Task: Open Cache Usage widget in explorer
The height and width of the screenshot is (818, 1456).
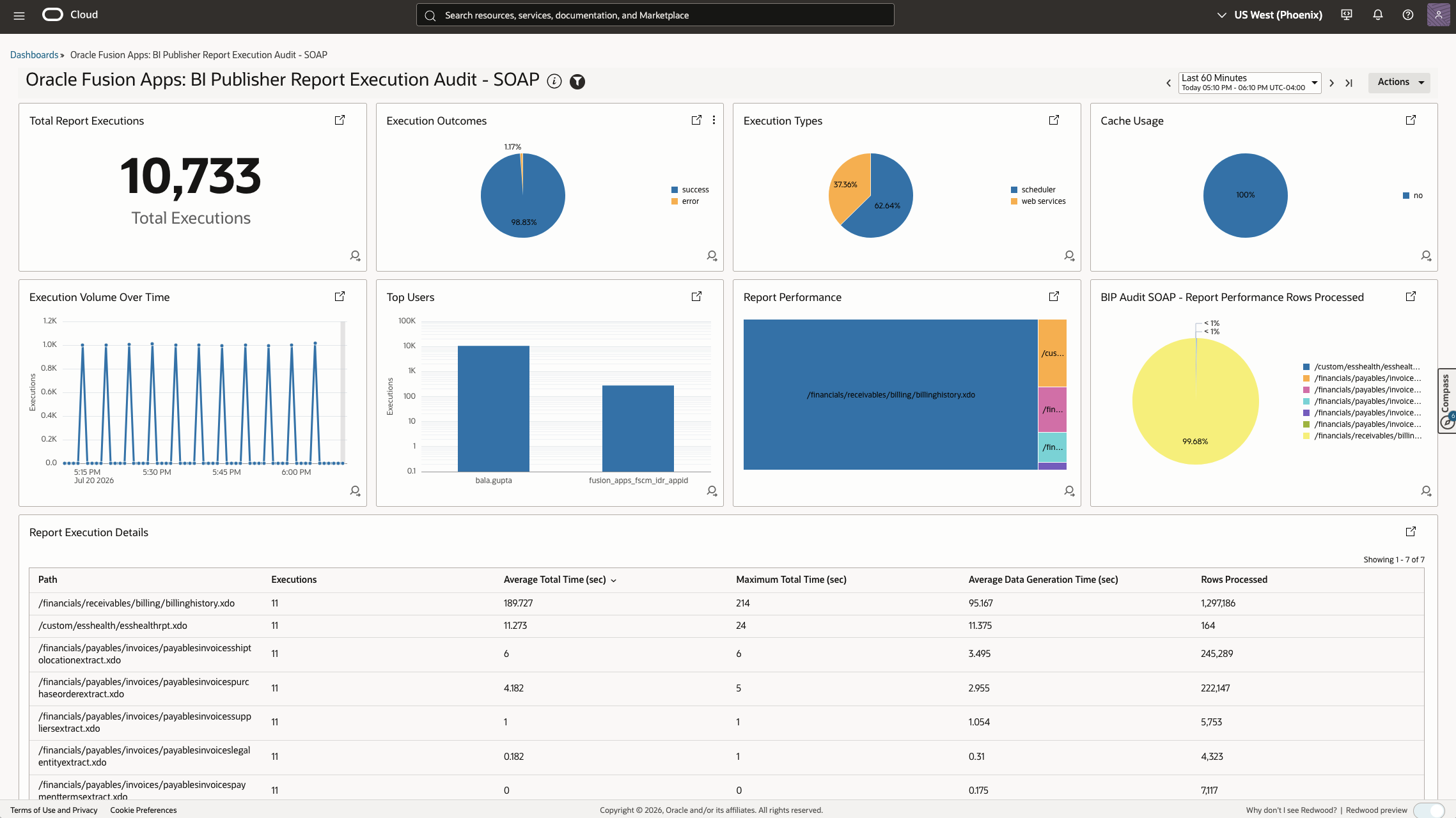Action: [1411, 120]
